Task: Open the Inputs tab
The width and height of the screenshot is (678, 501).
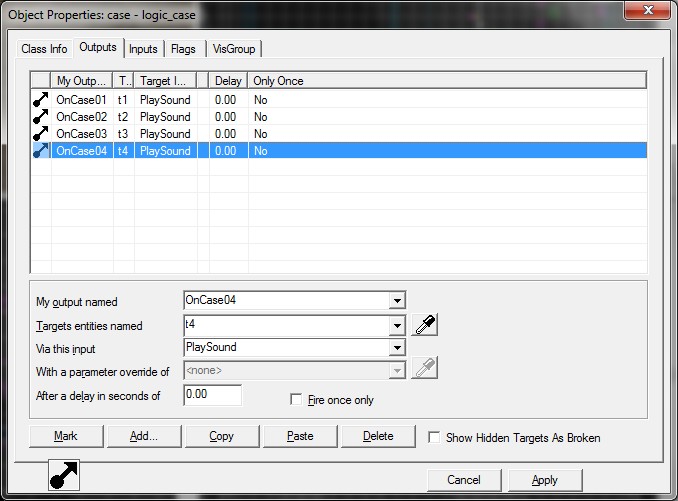Action: 143,49
